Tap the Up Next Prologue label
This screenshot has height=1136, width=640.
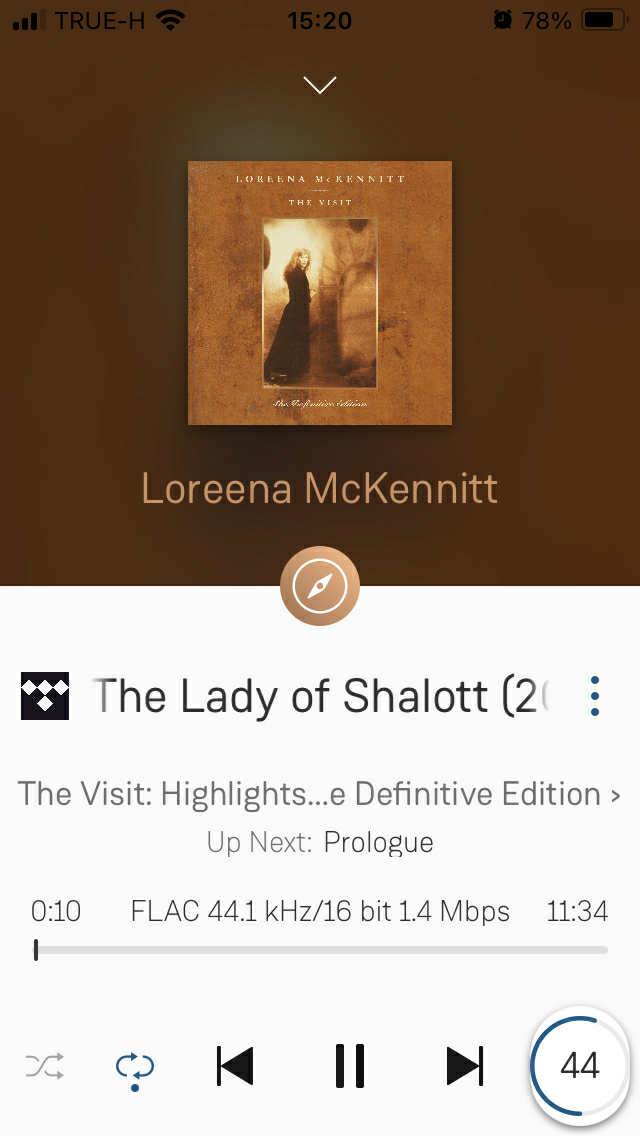point(320,843)
